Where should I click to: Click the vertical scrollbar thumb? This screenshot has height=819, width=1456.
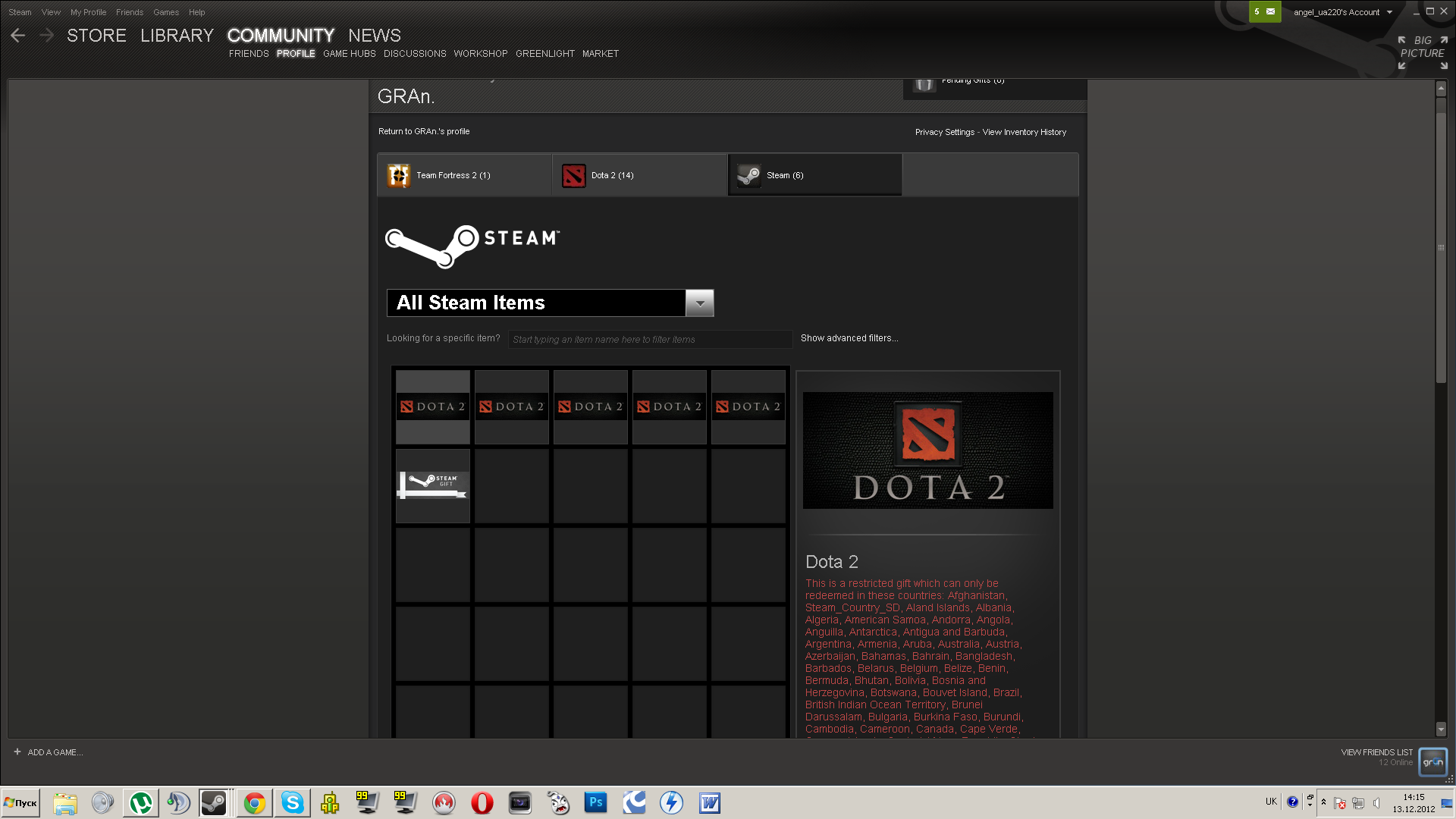tap(1441, 247)
